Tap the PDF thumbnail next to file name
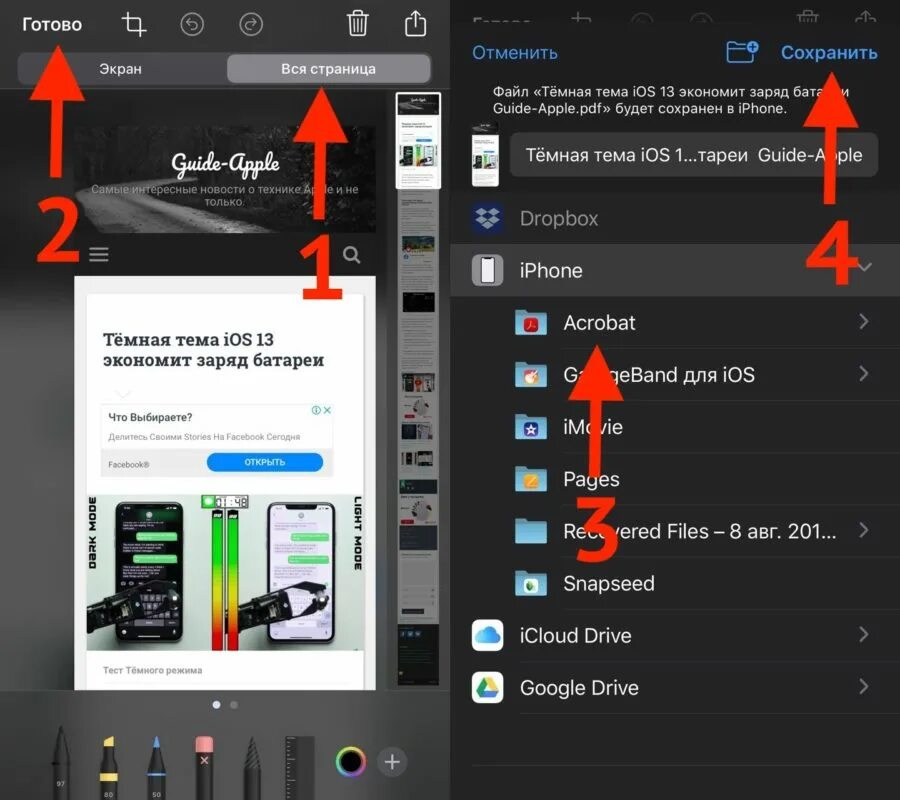Image resolution: width=900 pixels, height=800 pixels. [485, 154]
